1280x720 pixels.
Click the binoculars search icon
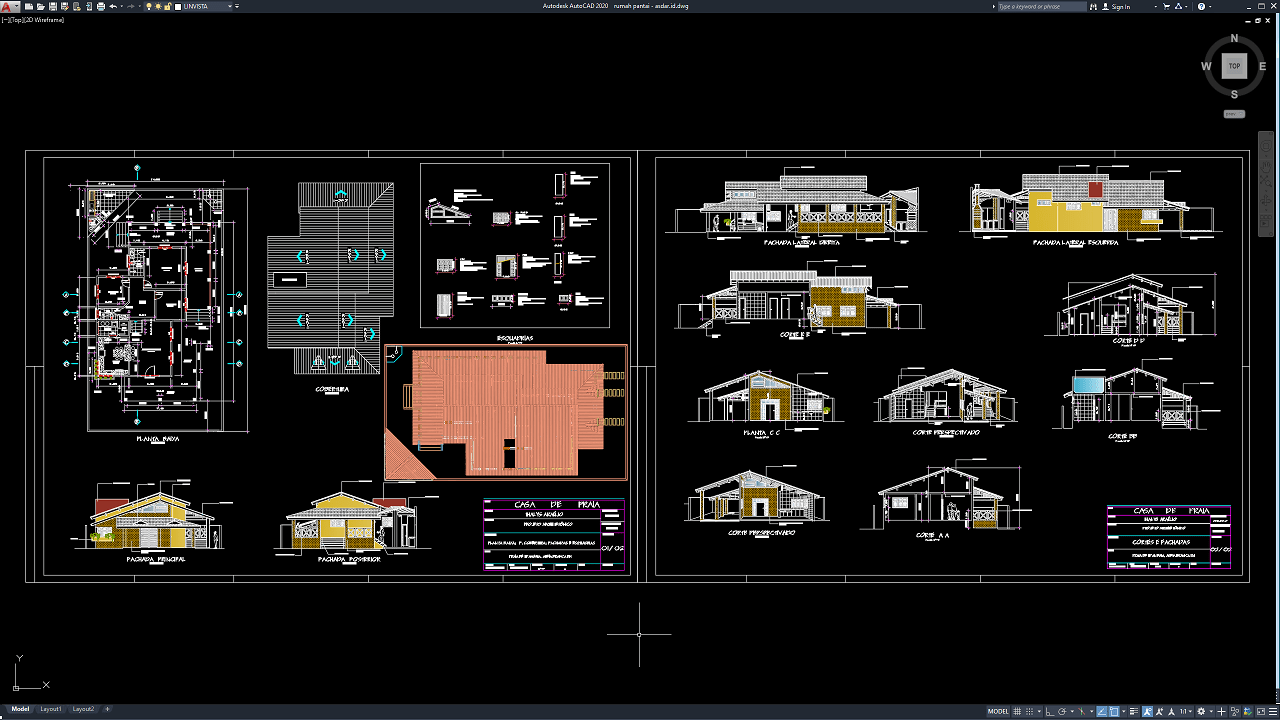click(1094, 6)
